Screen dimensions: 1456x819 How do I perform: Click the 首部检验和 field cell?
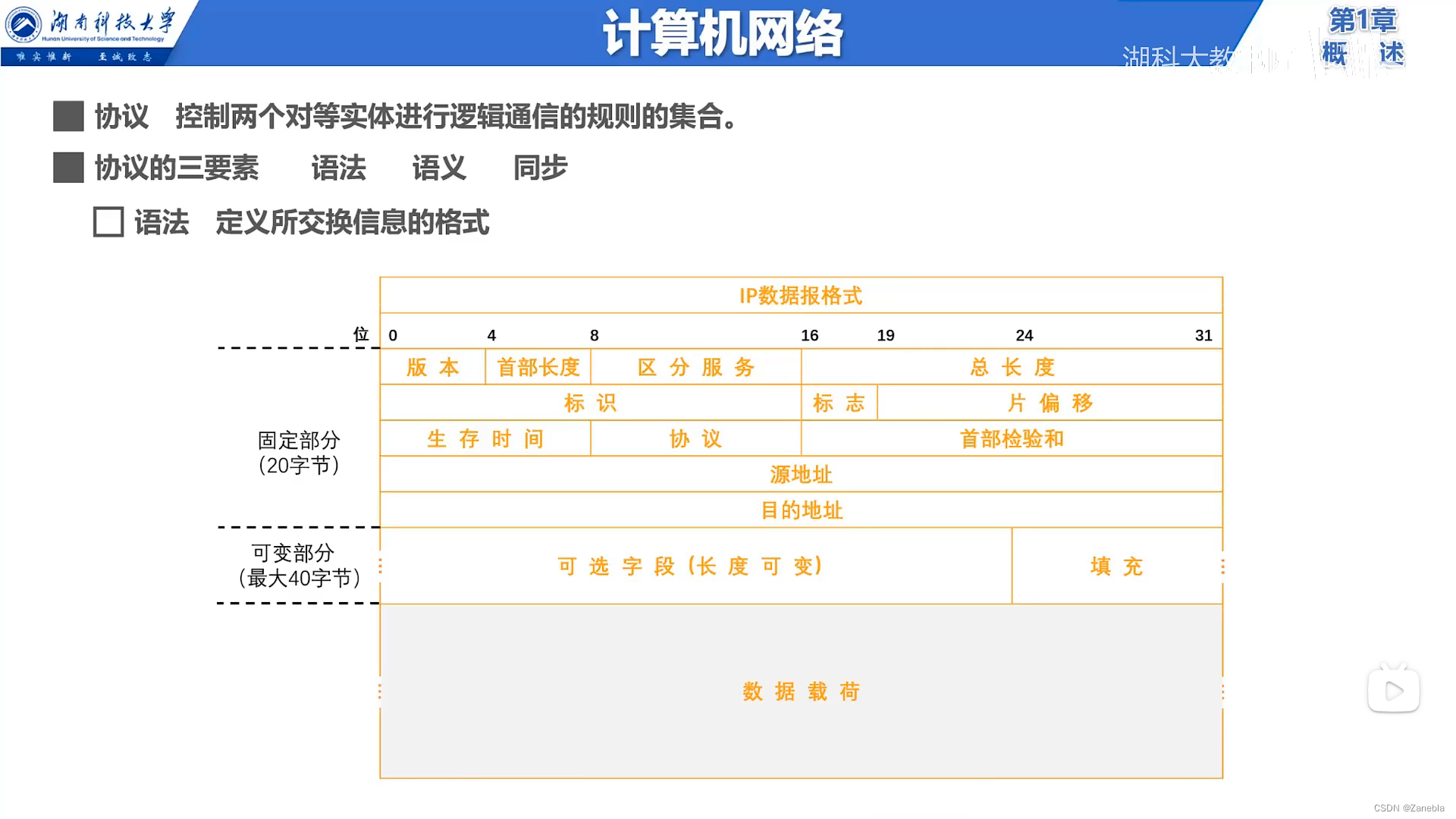tap(1012, 438)
